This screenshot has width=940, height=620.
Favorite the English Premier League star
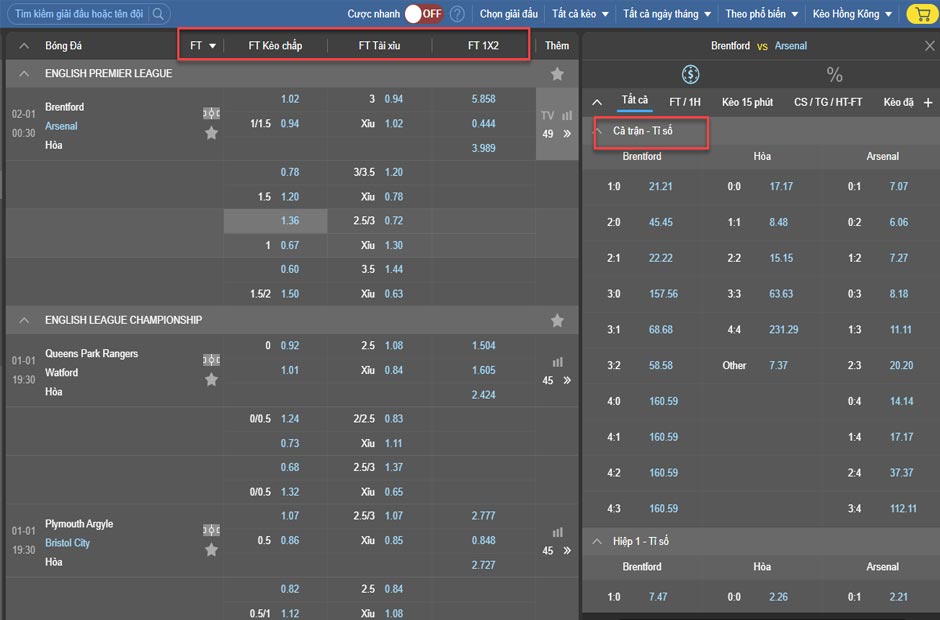click(x=557, y=73)
